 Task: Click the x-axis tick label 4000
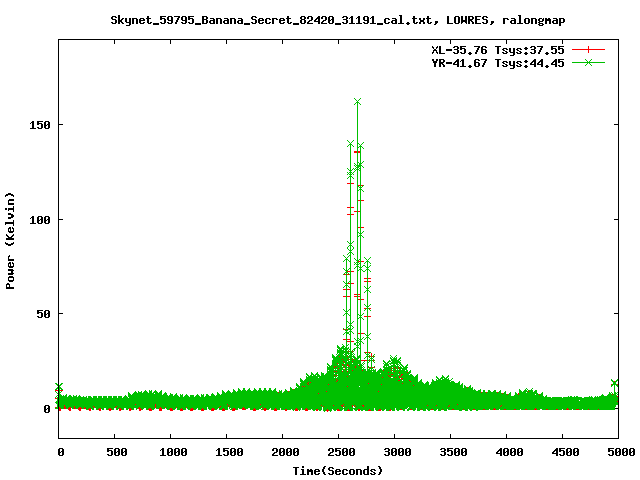[509, 452]
